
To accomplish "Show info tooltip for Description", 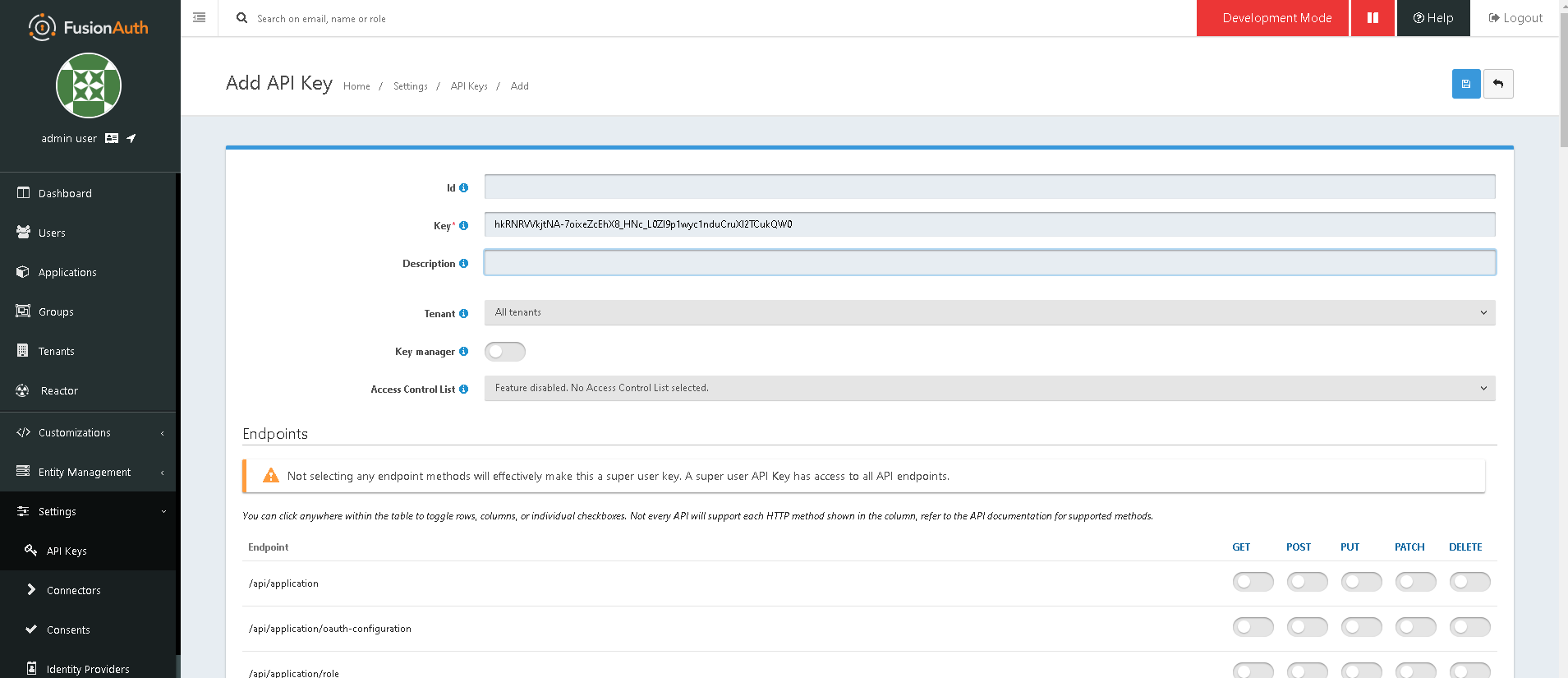I will (x=463, y=264).
